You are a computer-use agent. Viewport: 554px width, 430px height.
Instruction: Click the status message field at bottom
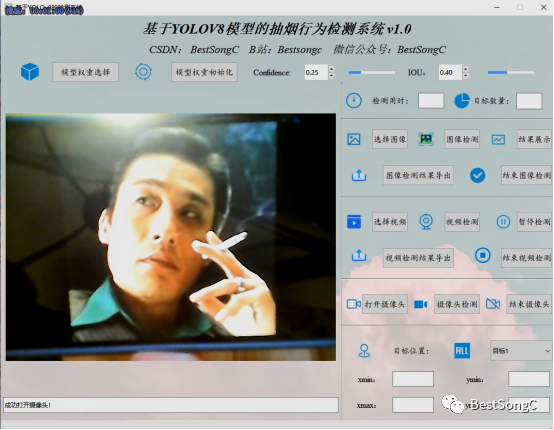point(171,405)
